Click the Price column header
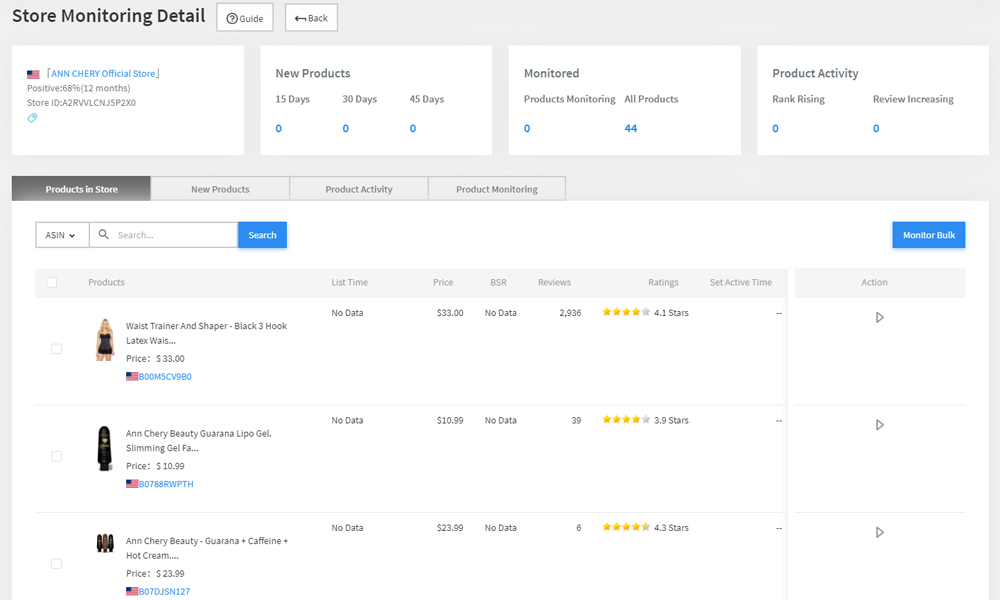This screenshot has width=1000, height=600. coord(443,282)
